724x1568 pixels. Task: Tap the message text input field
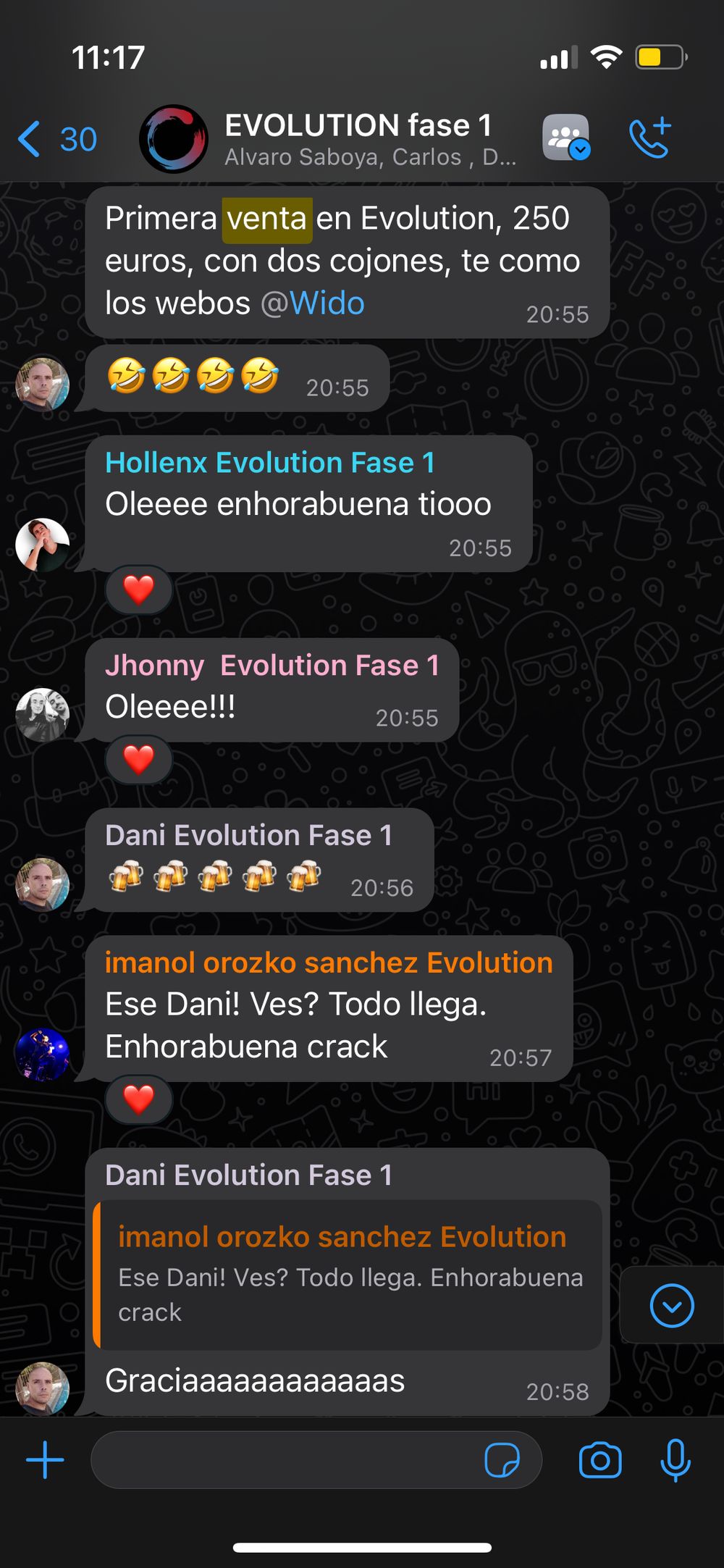tap(316, 1459)
